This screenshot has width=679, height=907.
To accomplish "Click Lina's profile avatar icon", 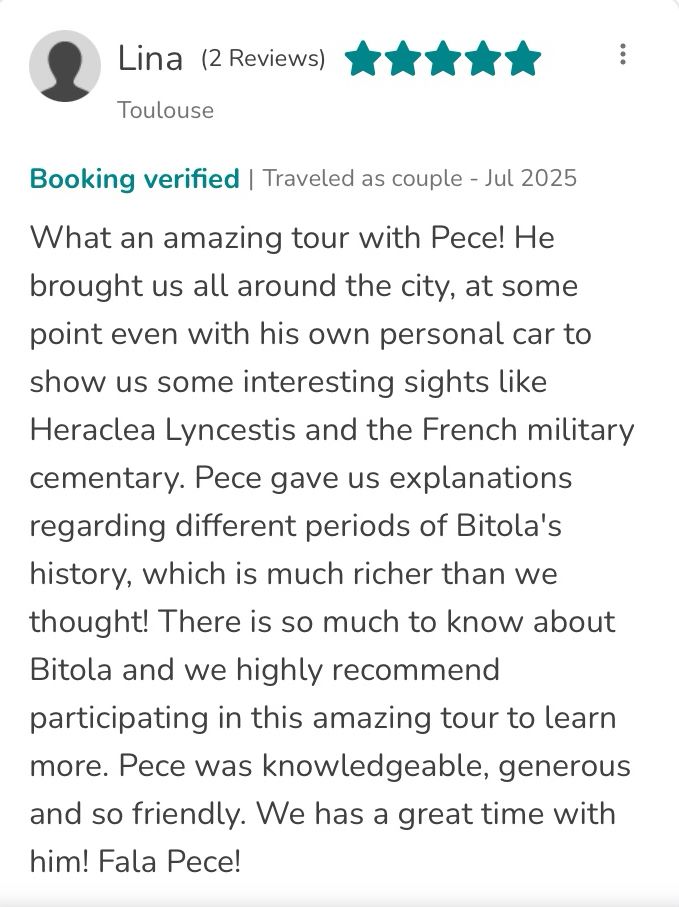I will click(x=65, y=66).
